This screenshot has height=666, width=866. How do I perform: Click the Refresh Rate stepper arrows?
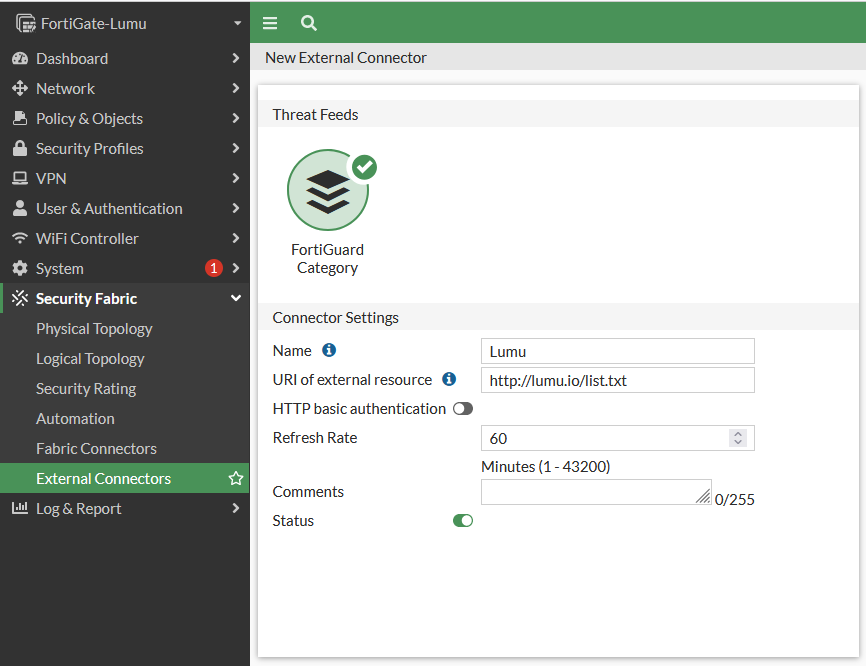pos(738,438)
